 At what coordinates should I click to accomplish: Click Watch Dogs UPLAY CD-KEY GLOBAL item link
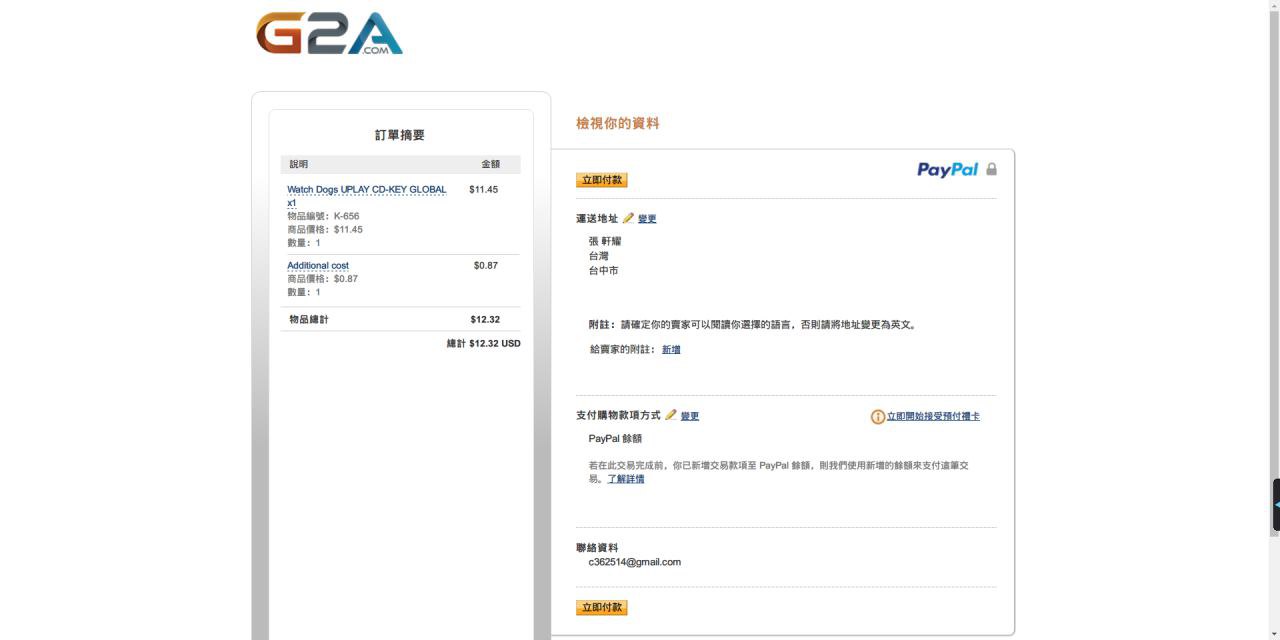tap(366, 195)
